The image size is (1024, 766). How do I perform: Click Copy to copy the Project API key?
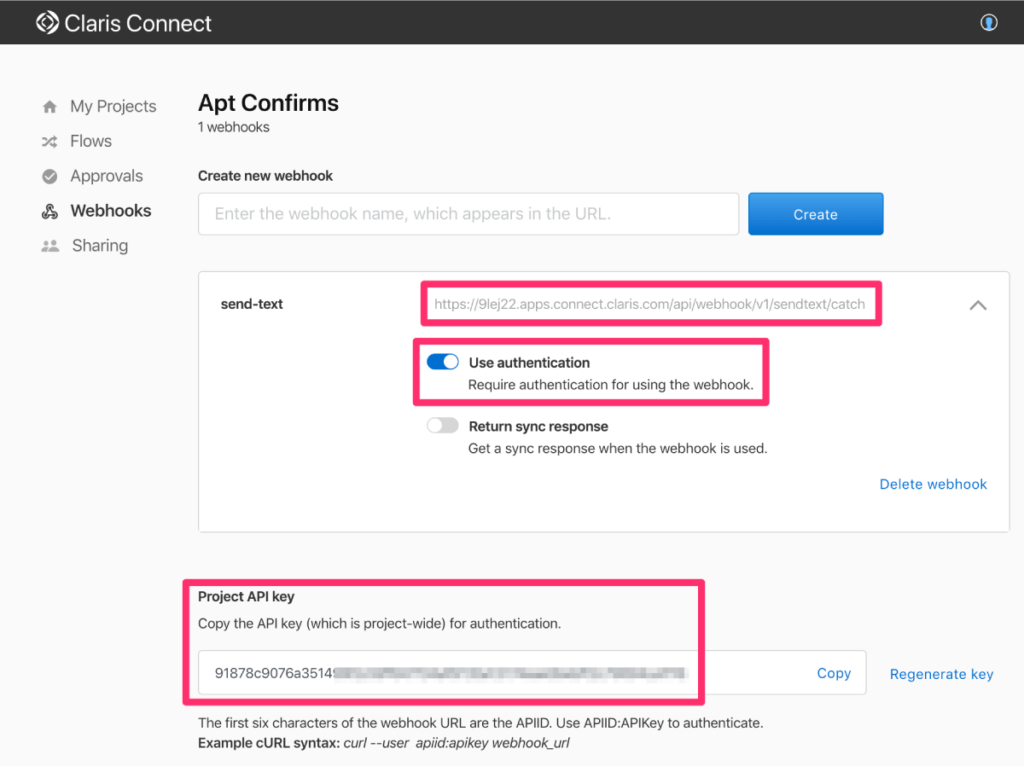click(833, 673)
